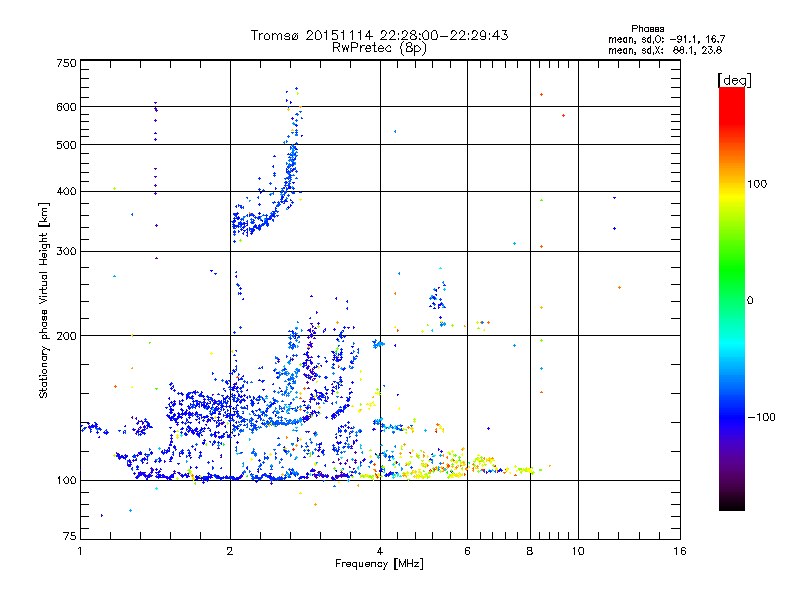Click the colorbar label '0'
Image resolution: width=800 pixels, height=600 pixels.
point(750,301)
